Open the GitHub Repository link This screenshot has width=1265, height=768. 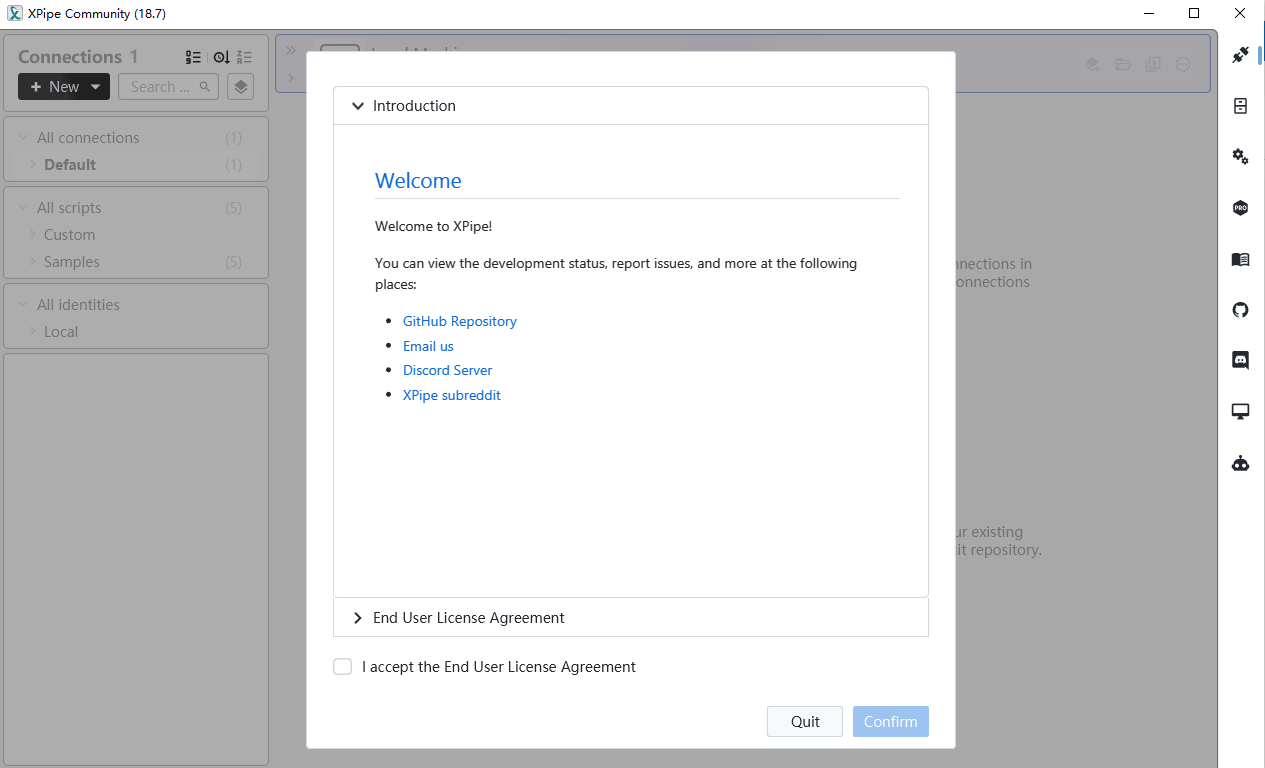[460, 321]
